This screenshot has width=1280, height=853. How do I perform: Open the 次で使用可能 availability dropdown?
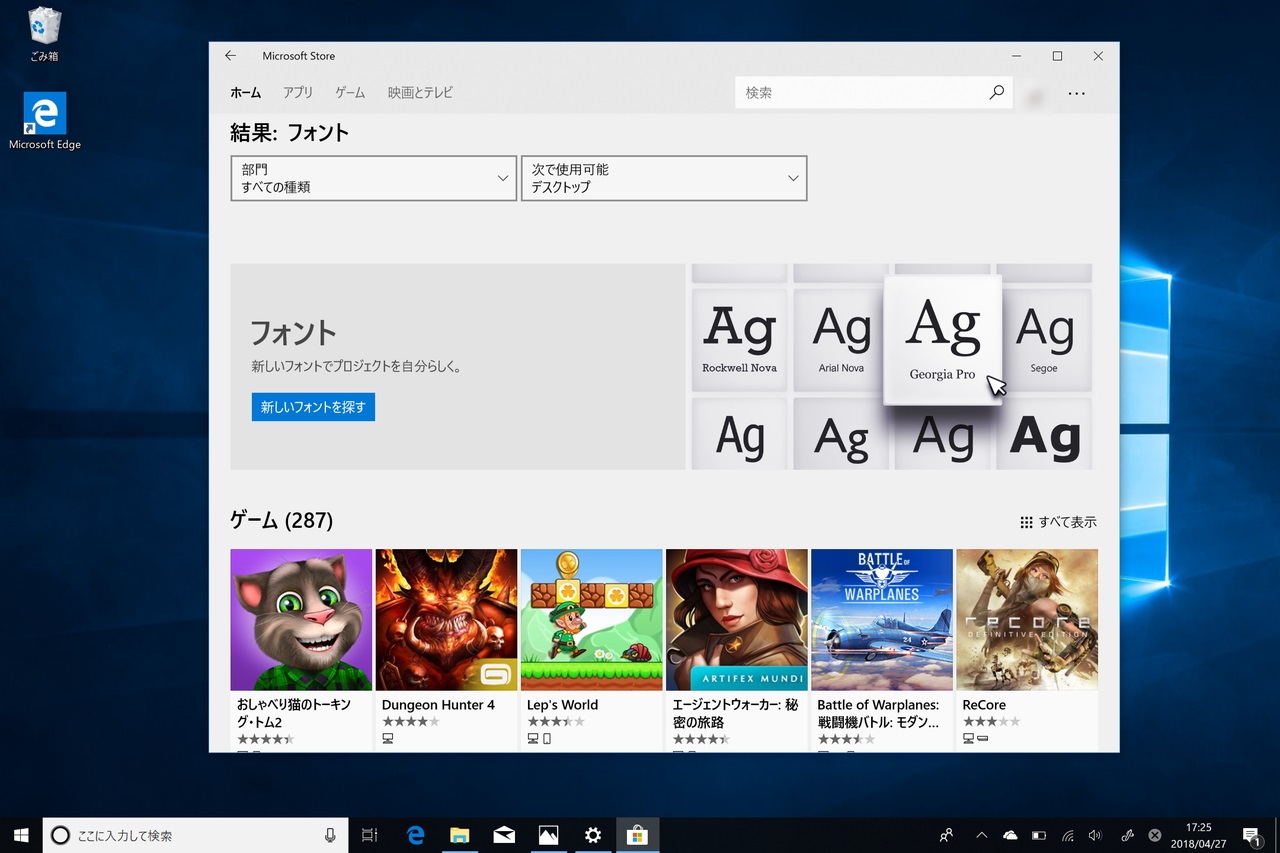click(663, 178)
